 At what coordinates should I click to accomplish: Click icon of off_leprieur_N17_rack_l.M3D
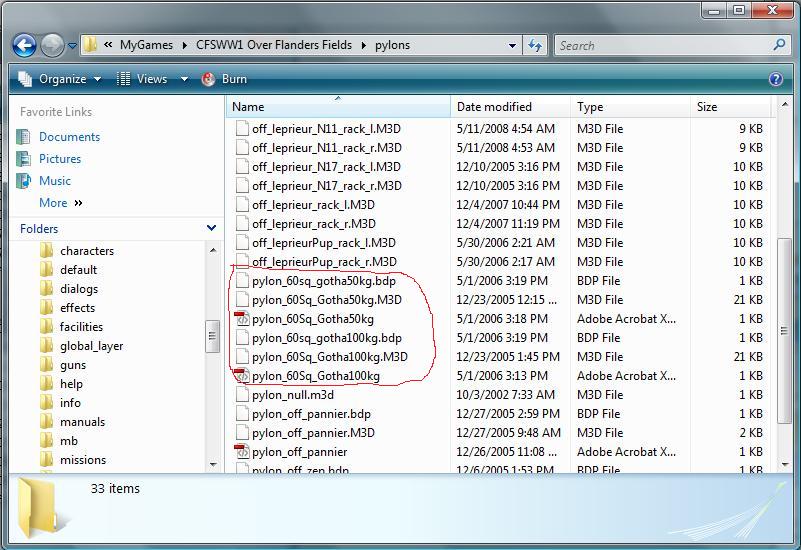tap(242, 166)
